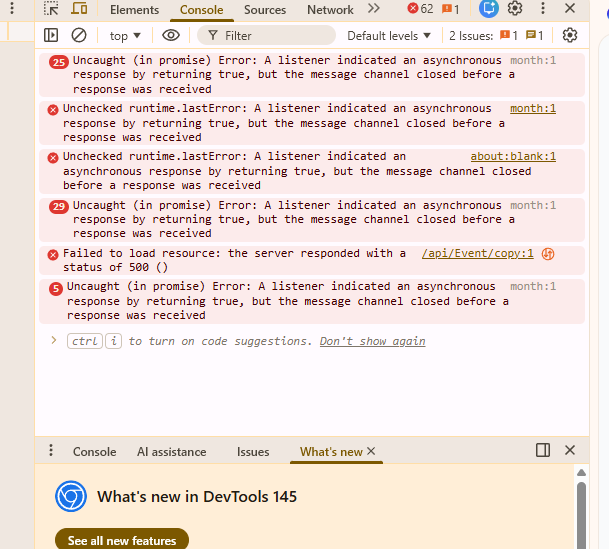Viewport: 609px width, 549px height.
Task: Toggle the console sidebar icon
Action: point(51,35)
